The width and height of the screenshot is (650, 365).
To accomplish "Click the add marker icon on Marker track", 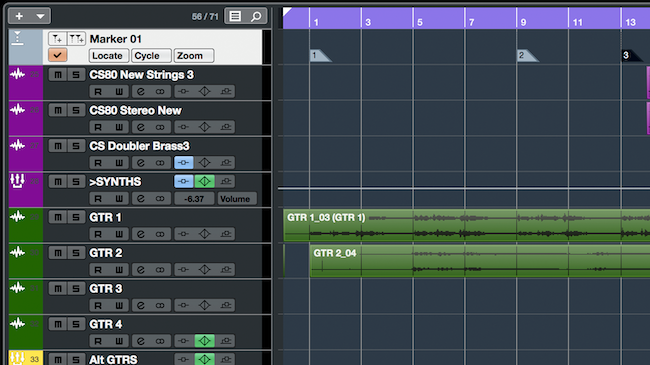I will click(x=57, y=39).
